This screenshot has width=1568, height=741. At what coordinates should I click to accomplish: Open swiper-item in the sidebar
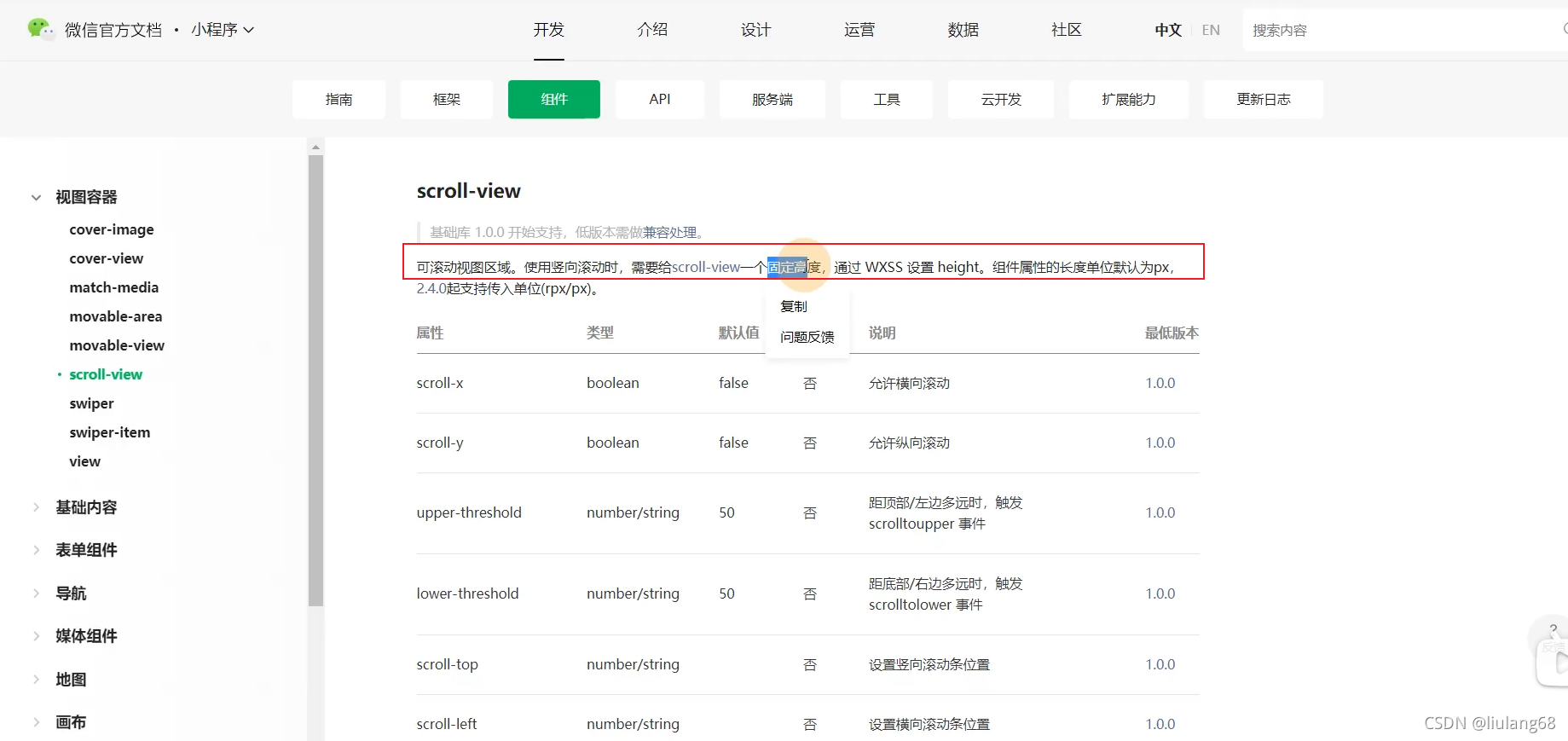tap(110, 432)
